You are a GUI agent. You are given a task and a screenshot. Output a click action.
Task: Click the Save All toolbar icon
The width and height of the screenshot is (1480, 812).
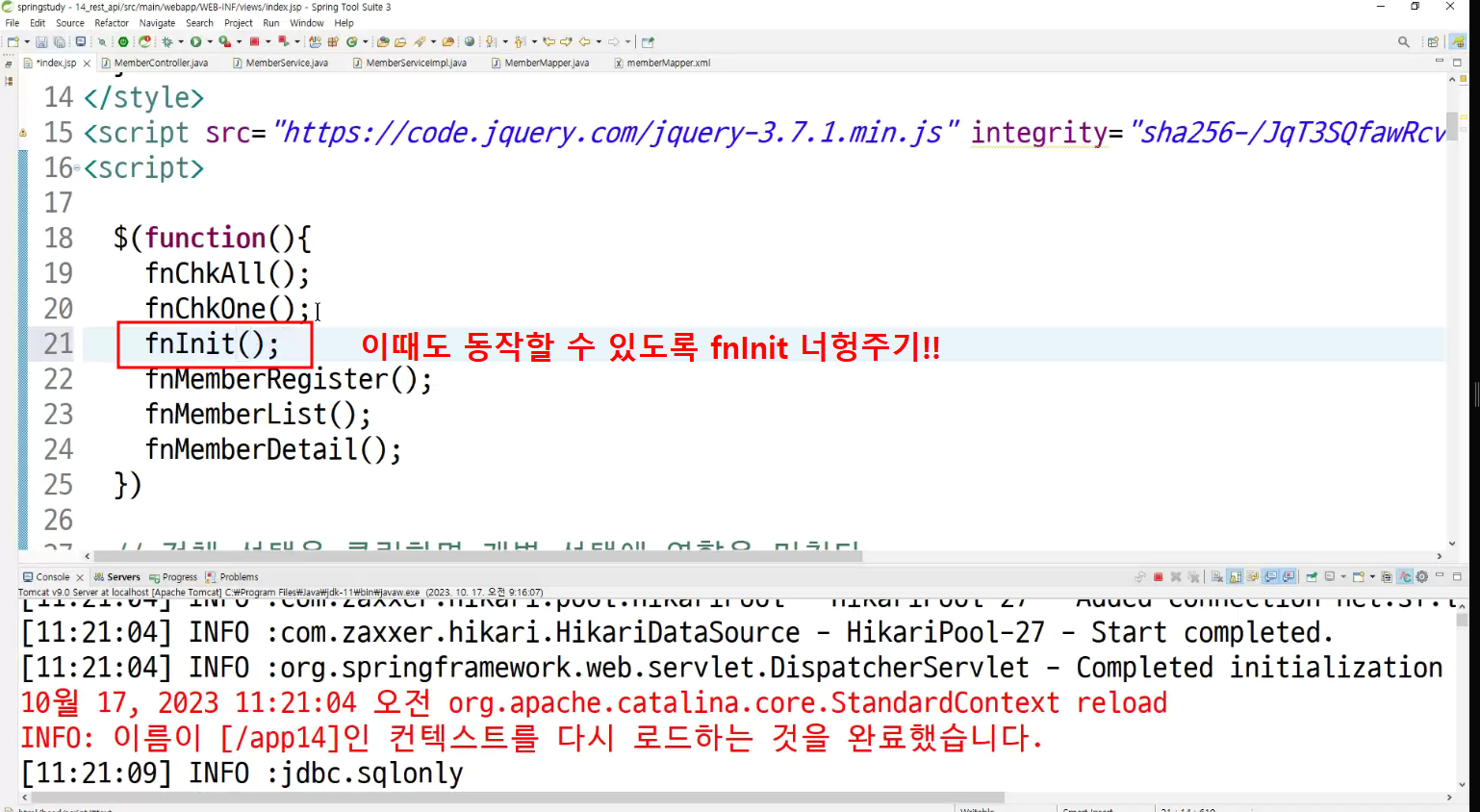tap(59, 42)
